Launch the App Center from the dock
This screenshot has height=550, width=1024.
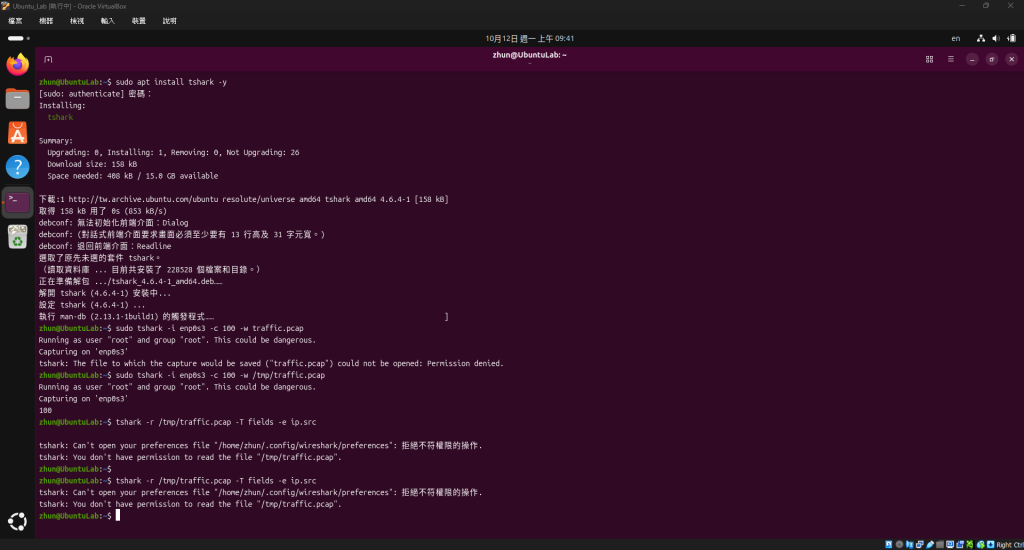pos(18,133)
